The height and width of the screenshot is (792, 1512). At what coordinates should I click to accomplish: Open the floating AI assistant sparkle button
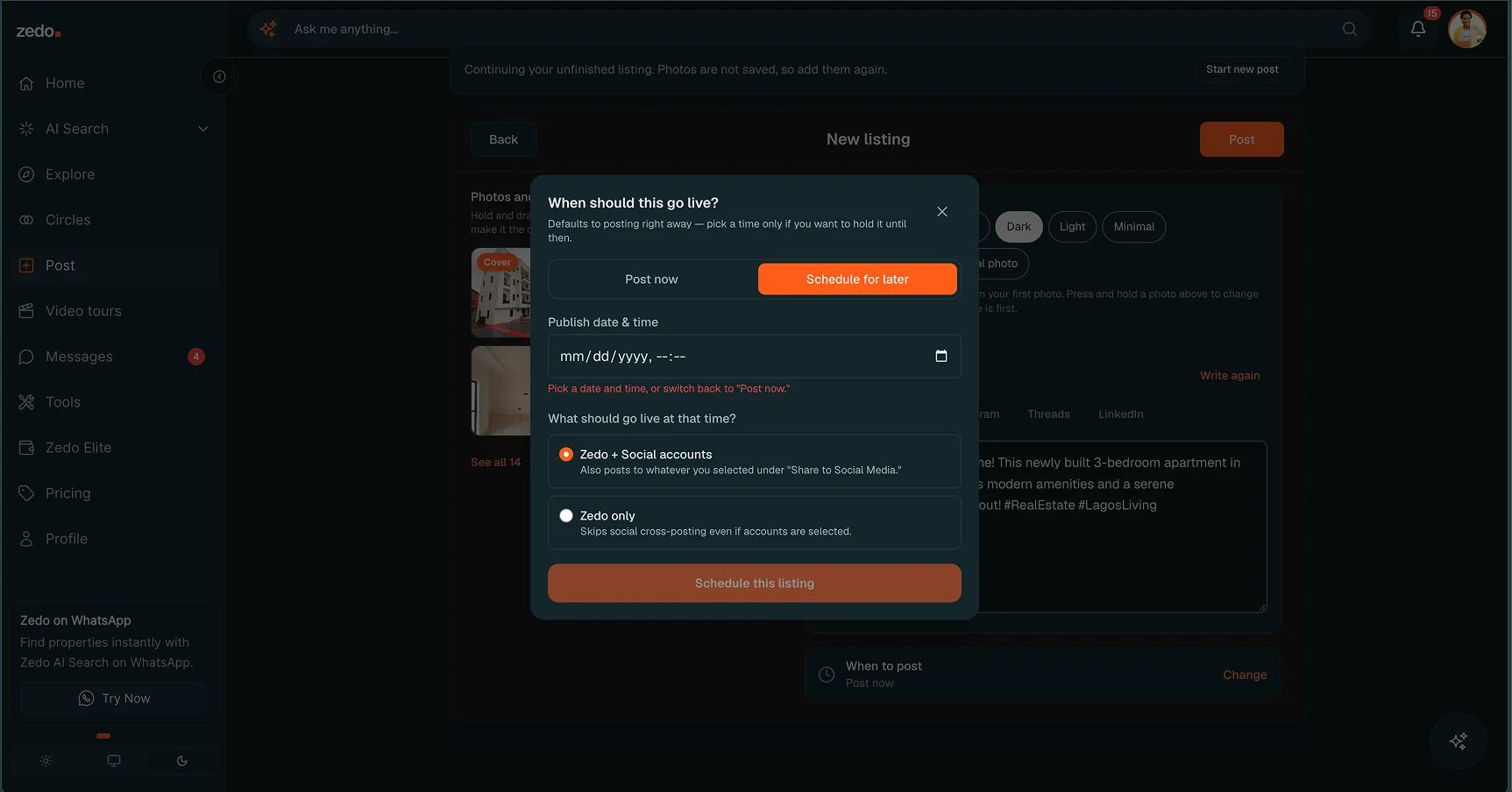1459,741
